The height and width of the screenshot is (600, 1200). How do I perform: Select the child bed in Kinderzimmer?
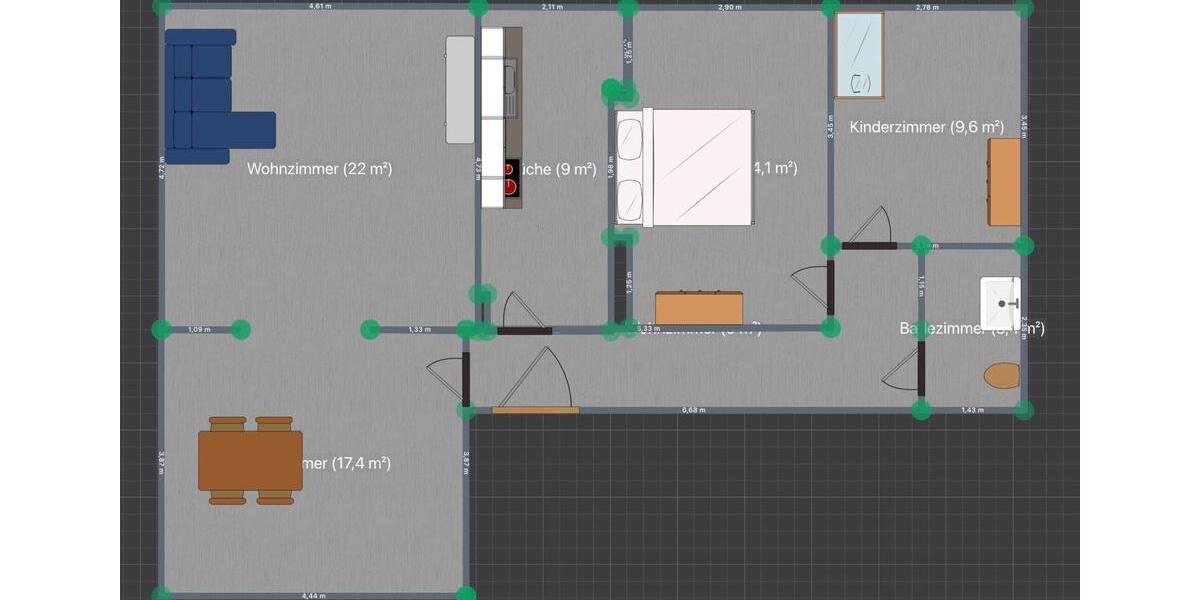tap(860, 55)
